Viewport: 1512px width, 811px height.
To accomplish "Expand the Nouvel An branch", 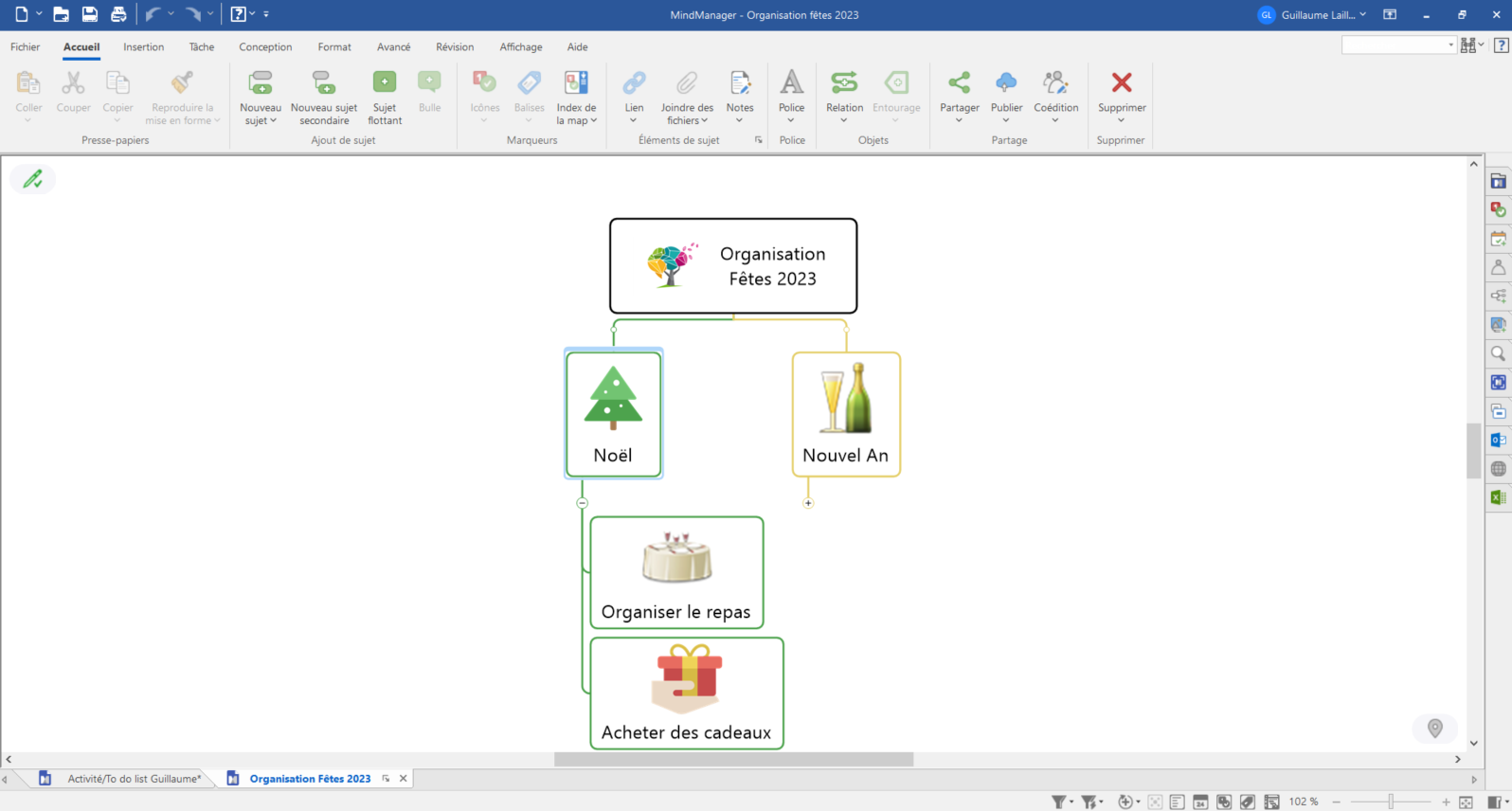I will (x=808, y=503).
